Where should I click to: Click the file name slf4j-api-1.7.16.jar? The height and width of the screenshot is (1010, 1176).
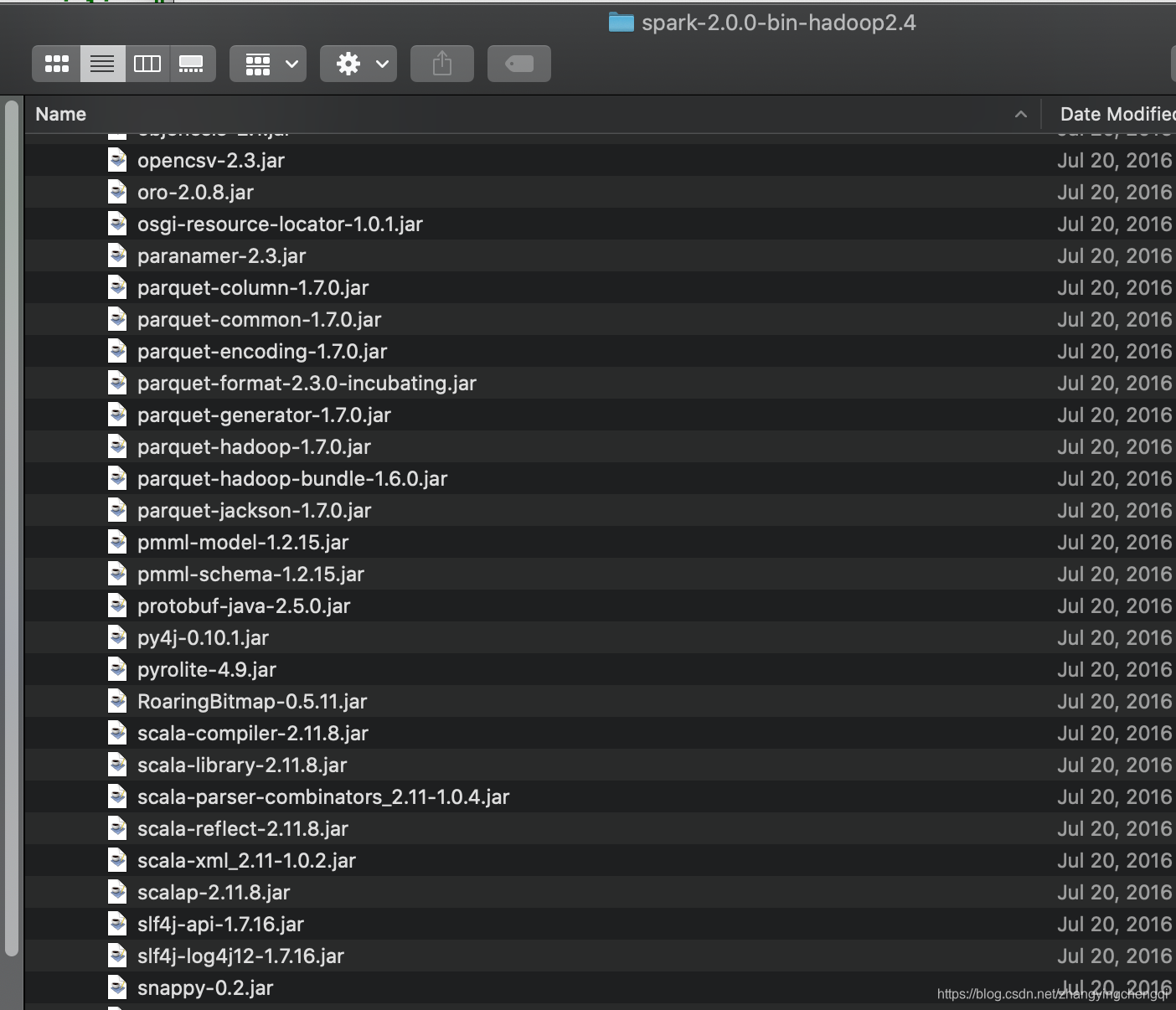(220, 925)
